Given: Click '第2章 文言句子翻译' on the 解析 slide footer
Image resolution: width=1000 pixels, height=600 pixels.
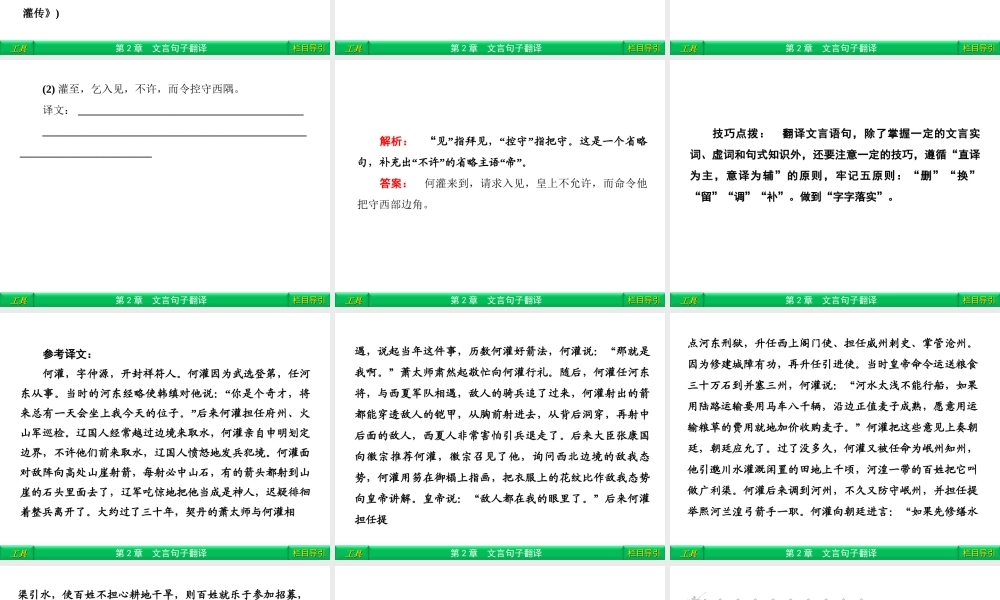Looking at the screenshot, I should [x=496, y=300].
